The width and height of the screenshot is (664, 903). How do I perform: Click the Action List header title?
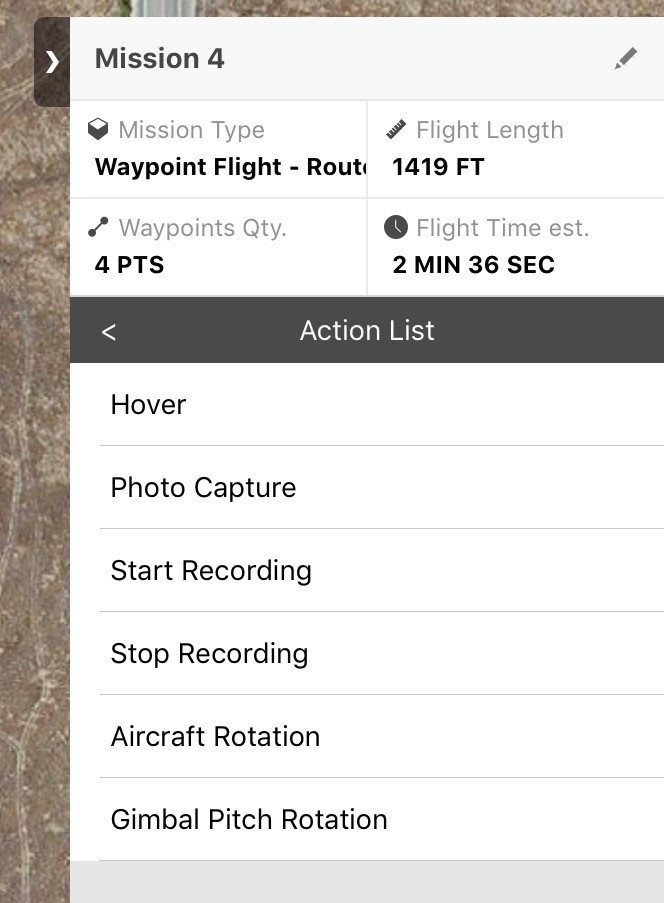367,331
